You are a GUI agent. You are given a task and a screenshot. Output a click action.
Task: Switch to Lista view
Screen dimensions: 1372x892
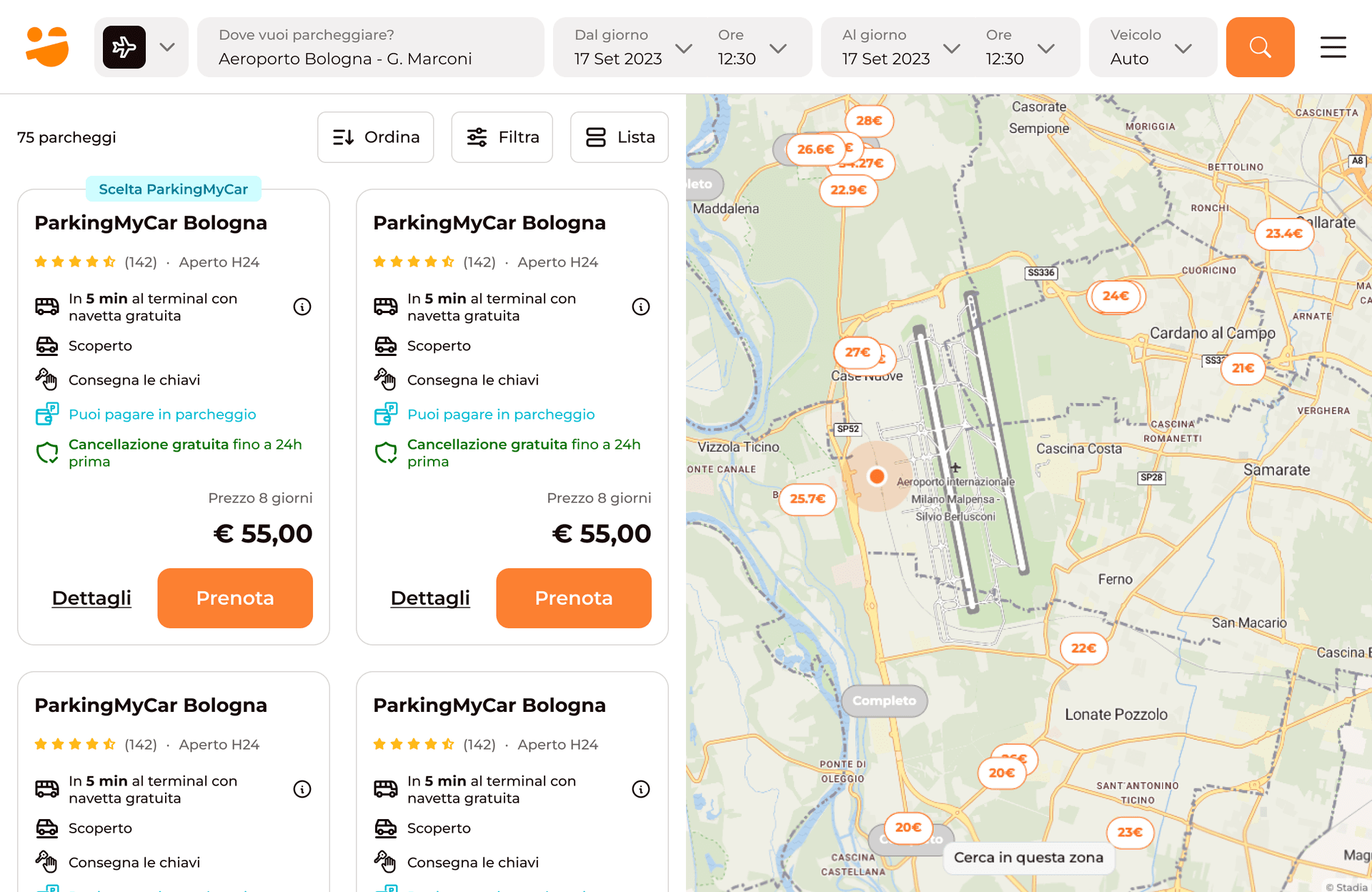(620, 137)
